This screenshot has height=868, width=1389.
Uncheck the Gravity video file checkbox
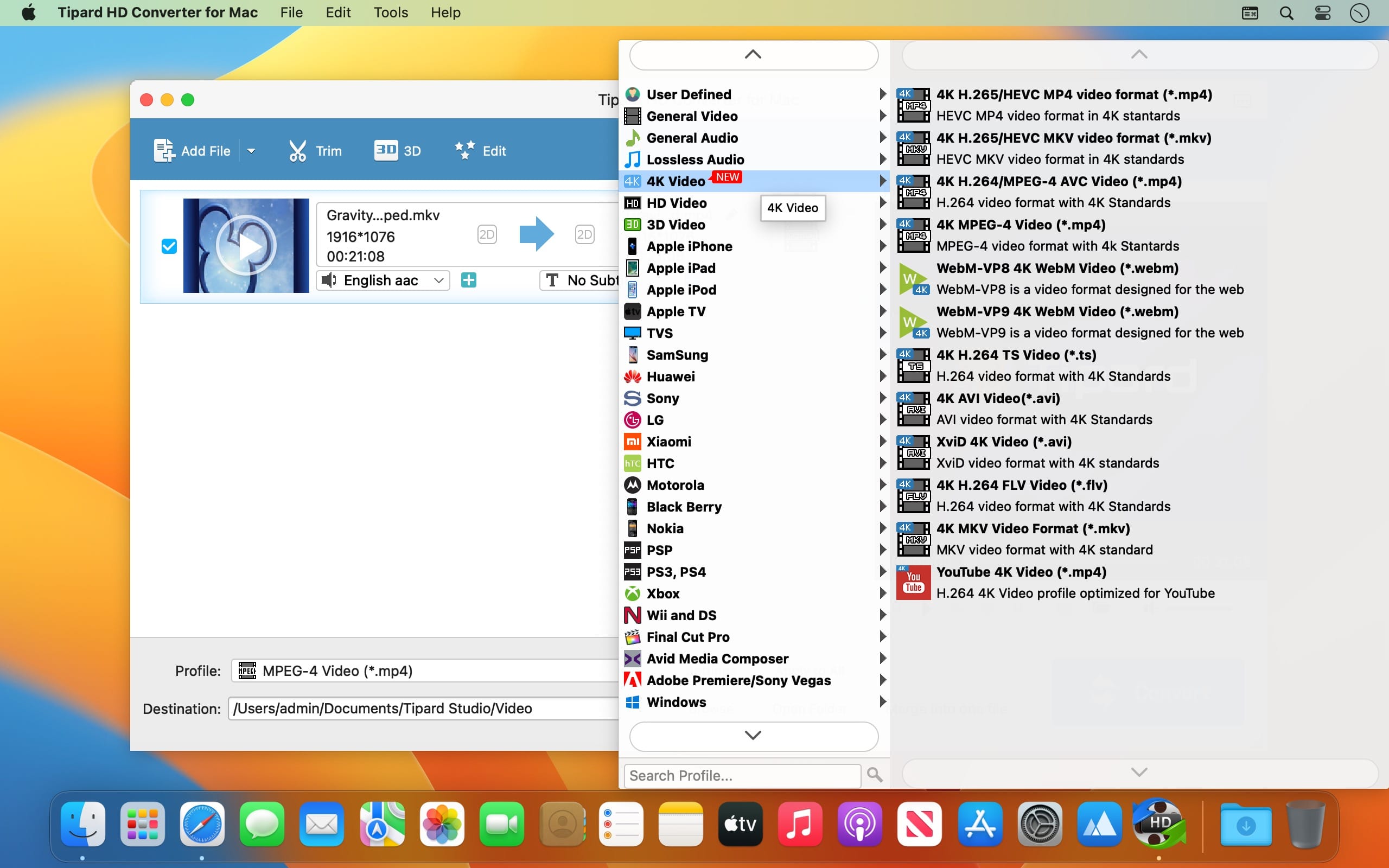point(169,246)
